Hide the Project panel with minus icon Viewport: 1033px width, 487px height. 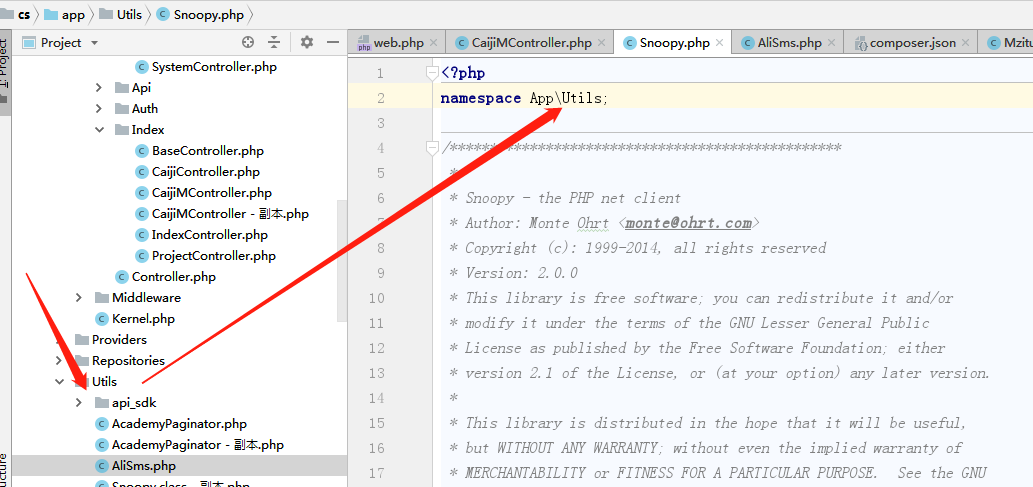point(333,42)
